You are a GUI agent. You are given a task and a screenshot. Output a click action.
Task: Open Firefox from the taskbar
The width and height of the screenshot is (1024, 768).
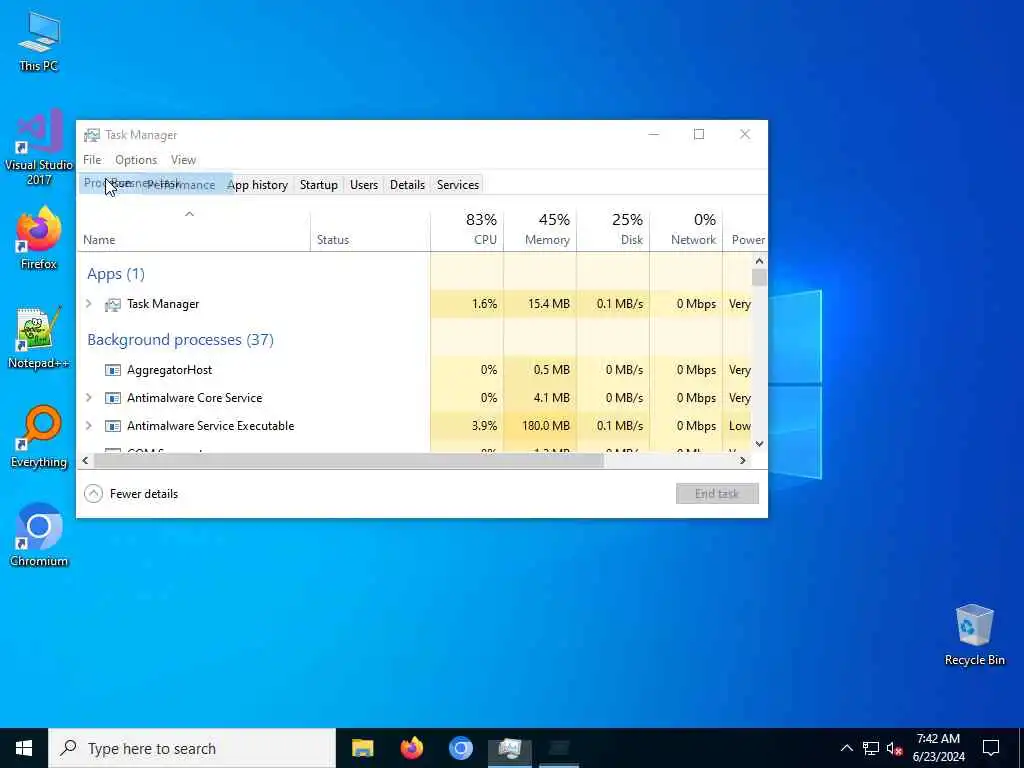411,748
